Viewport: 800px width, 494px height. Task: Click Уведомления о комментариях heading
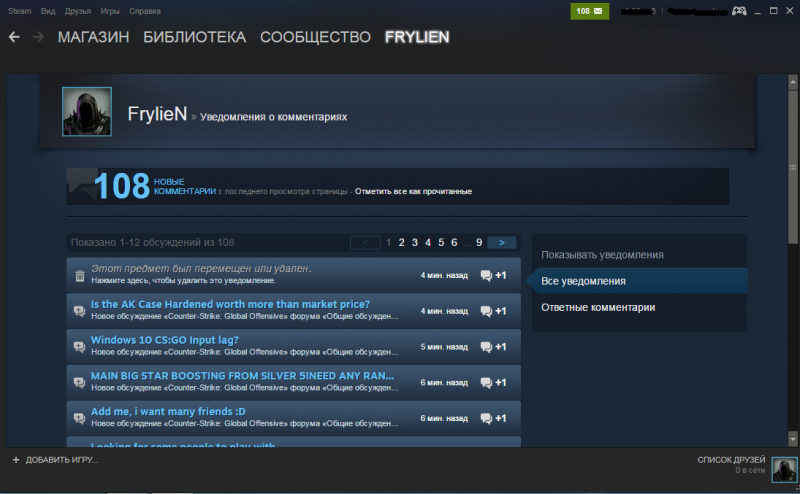[273, 117]
